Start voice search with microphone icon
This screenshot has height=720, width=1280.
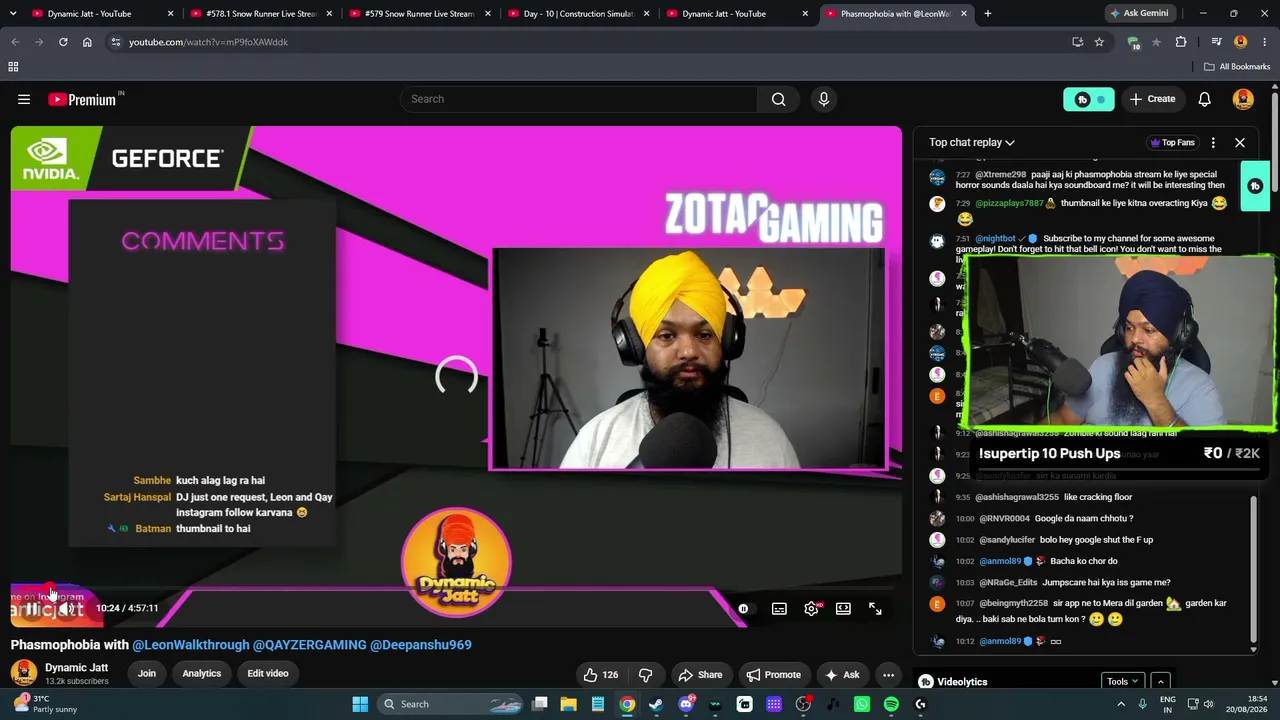coord(824,99)
